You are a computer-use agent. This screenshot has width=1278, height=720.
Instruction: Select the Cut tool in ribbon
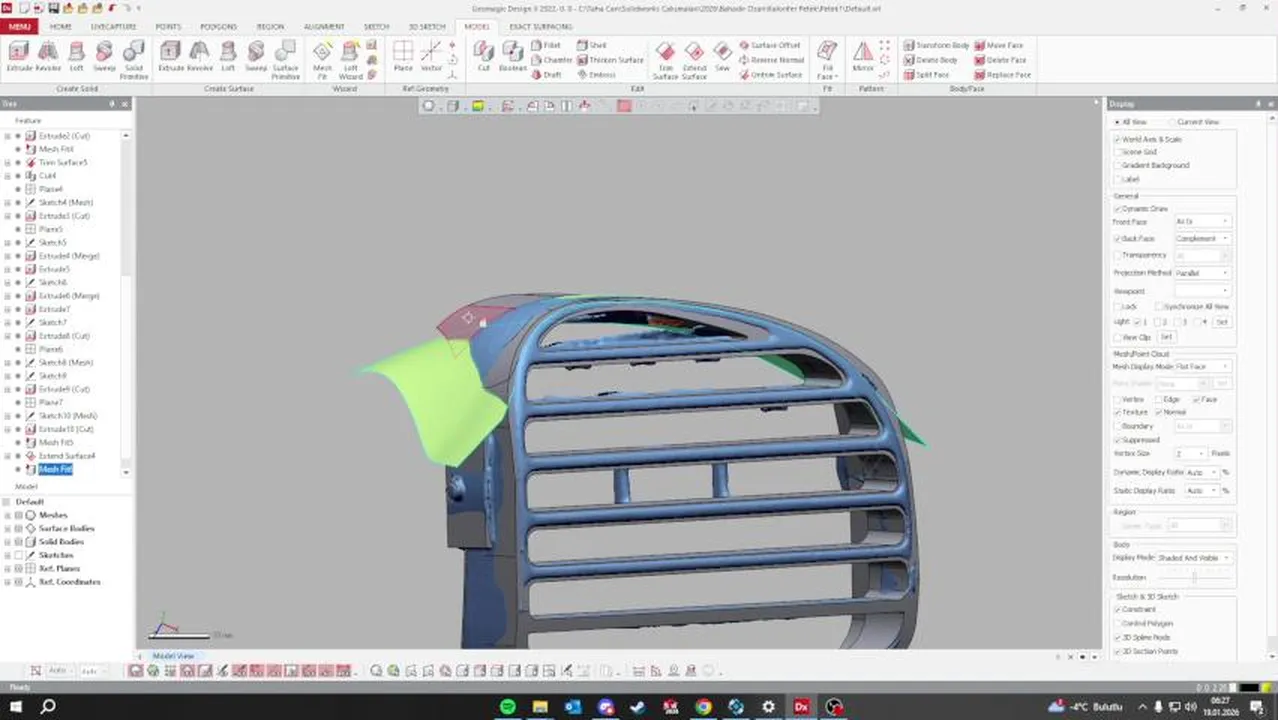(484, 57)
